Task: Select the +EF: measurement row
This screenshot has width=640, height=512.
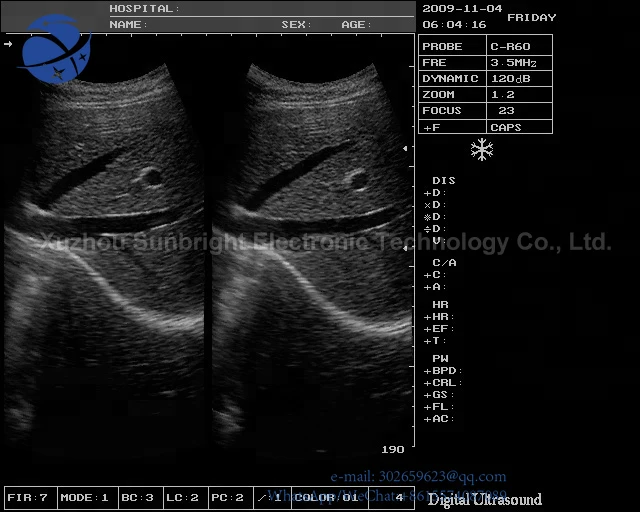Action: click(x=439, y=329)
